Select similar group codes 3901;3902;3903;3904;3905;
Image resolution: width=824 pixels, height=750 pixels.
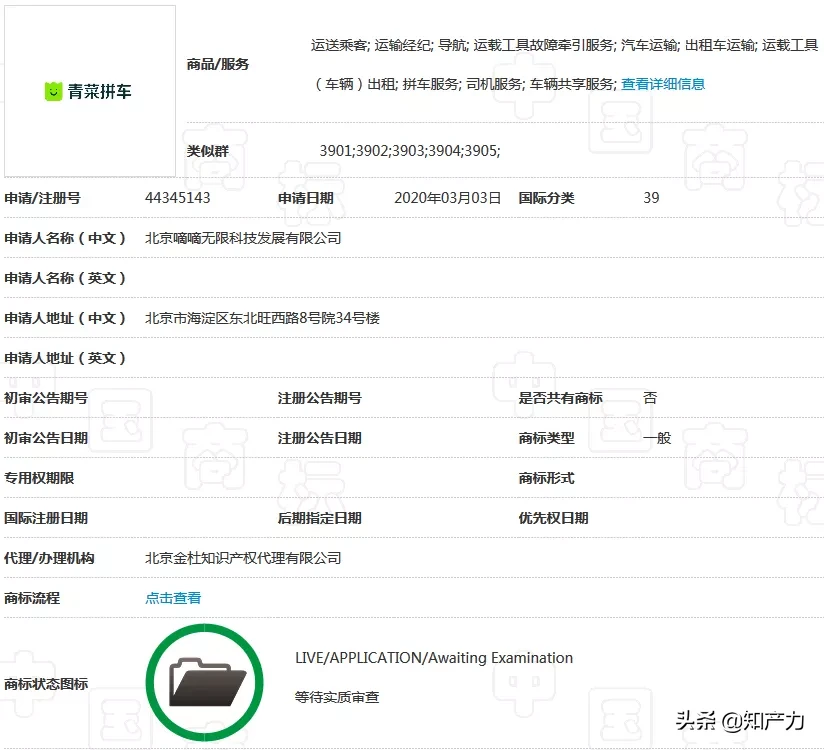(410, 151)
